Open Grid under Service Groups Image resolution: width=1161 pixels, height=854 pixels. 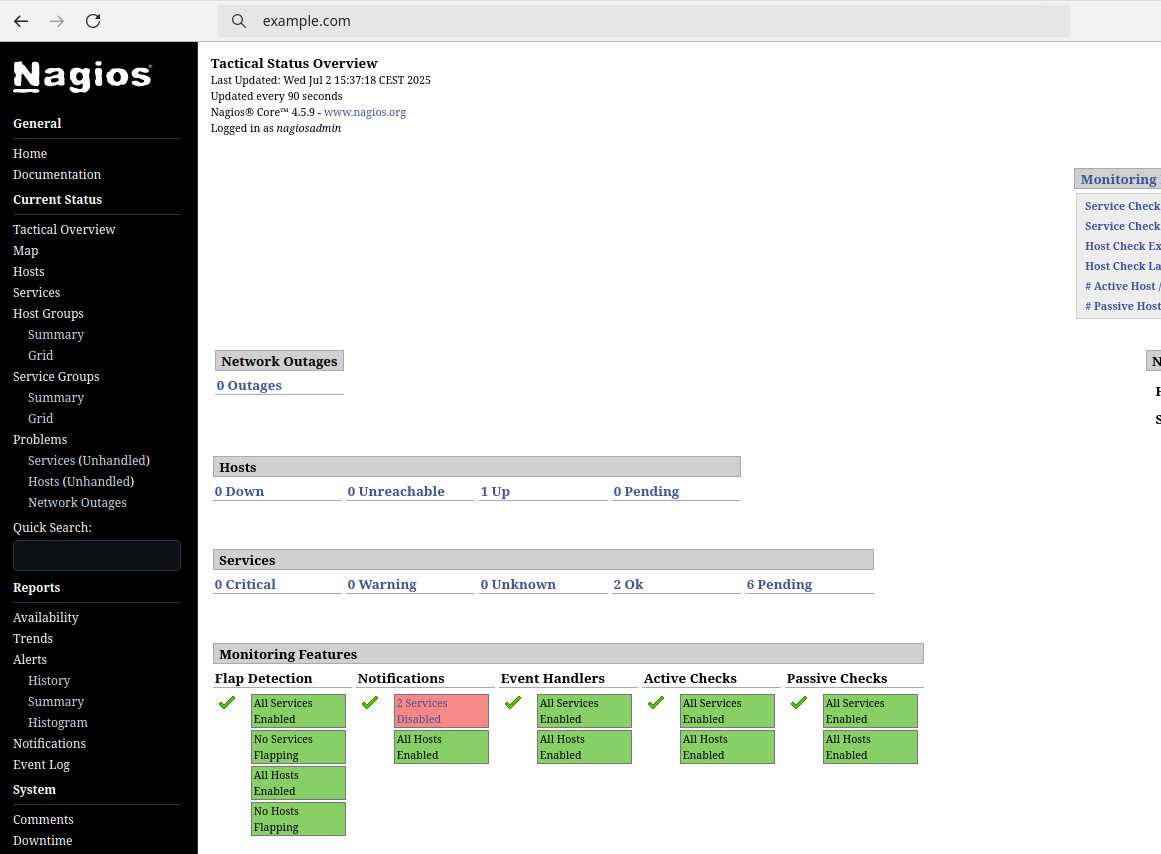(x=40, y=418)
